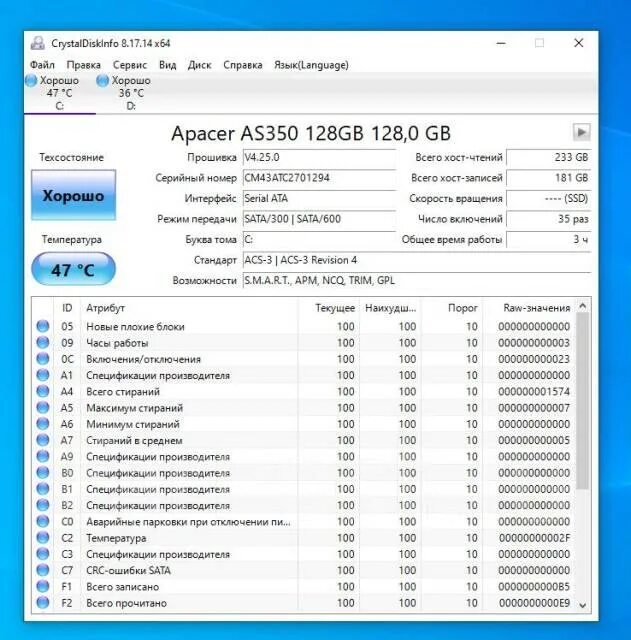Minimize the CrystalDiskInfo window
Viewport: 631px width, 640px height.
[501, 43]
